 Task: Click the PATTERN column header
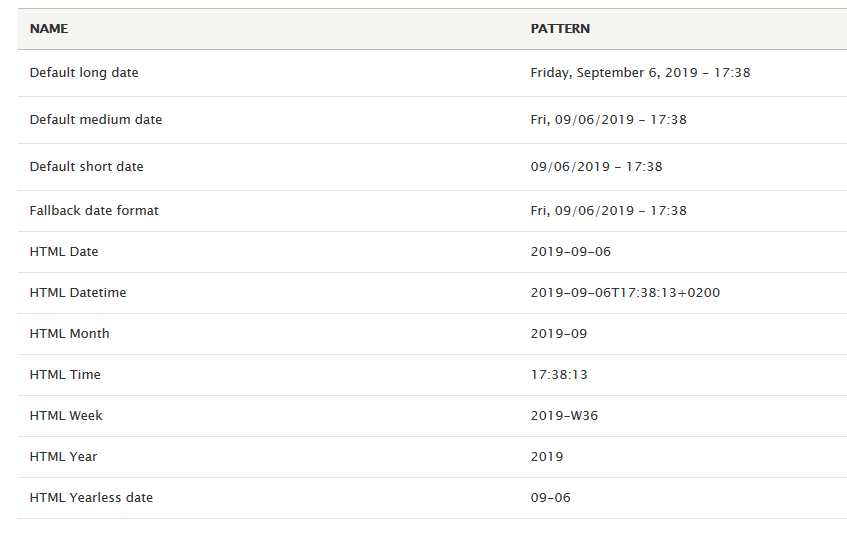pyautogui.click(x=560, y=29)
